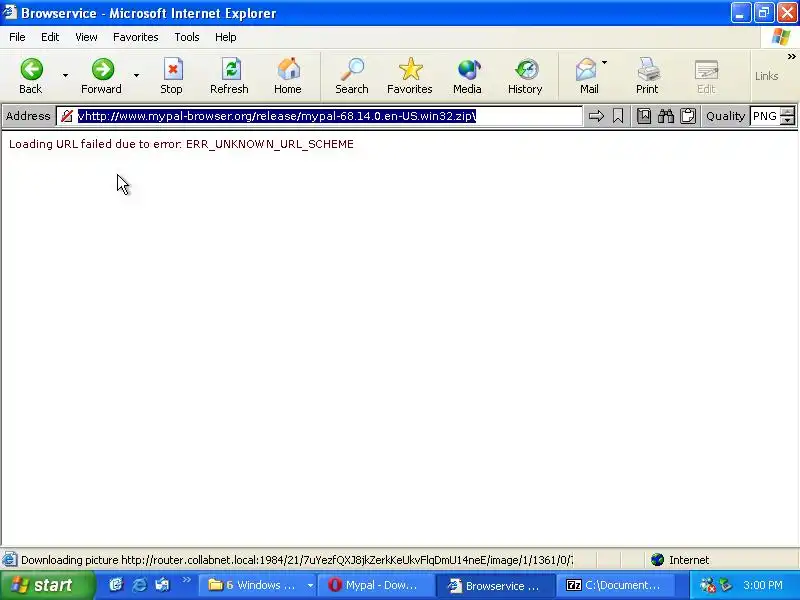This screenshot has width=800, height=600.
Task: Open the bookmarks book icon
Action: click(x=644, y=116)
